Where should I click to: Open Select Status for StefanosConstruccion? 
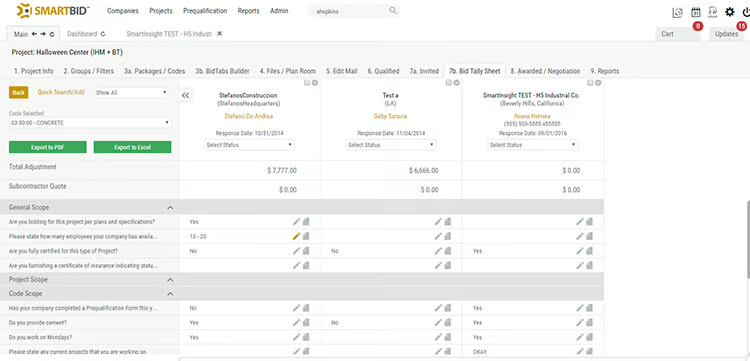coord(250,144)
